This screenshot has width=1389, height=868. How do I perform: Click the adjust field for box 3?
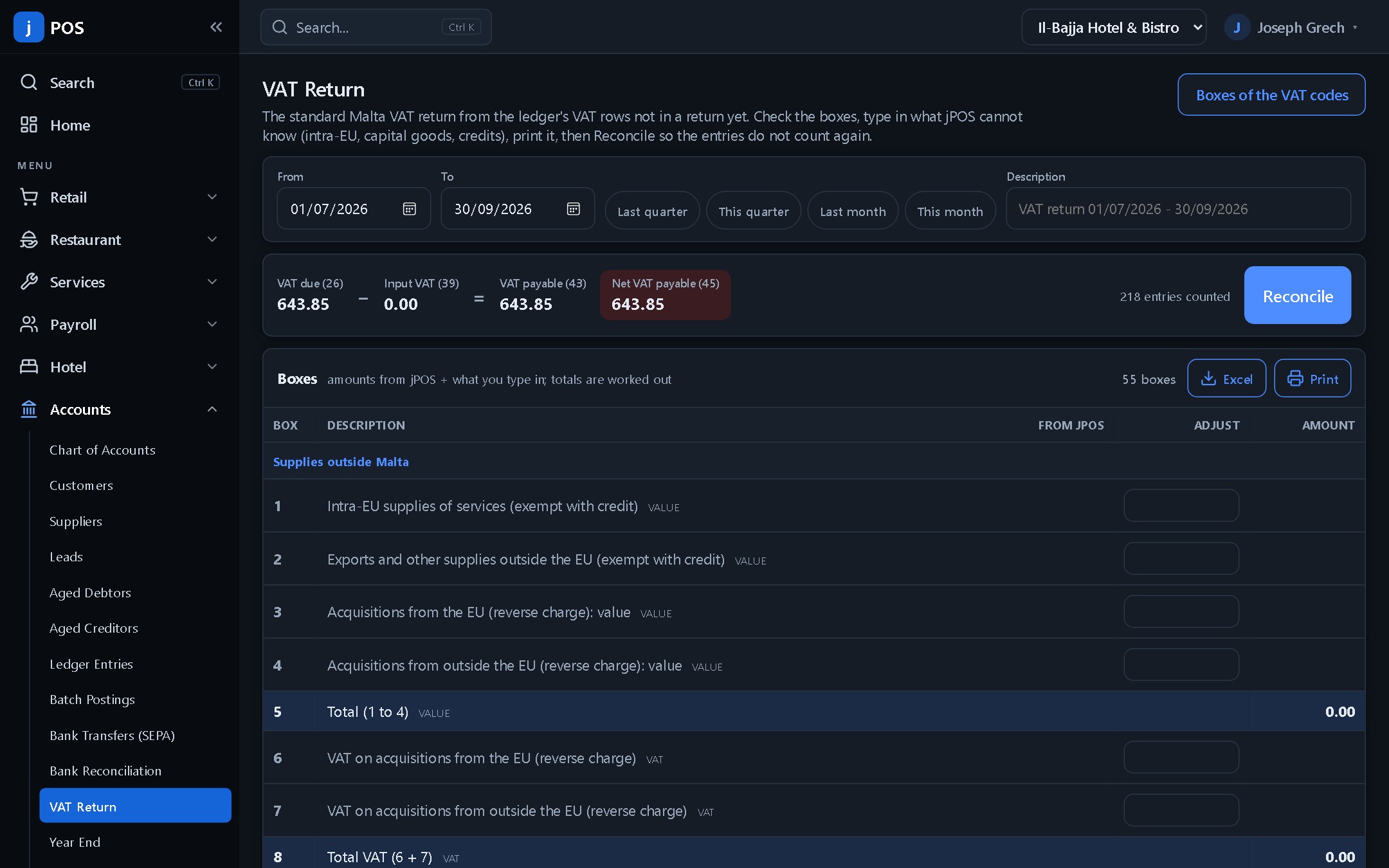pos(1181,611)
